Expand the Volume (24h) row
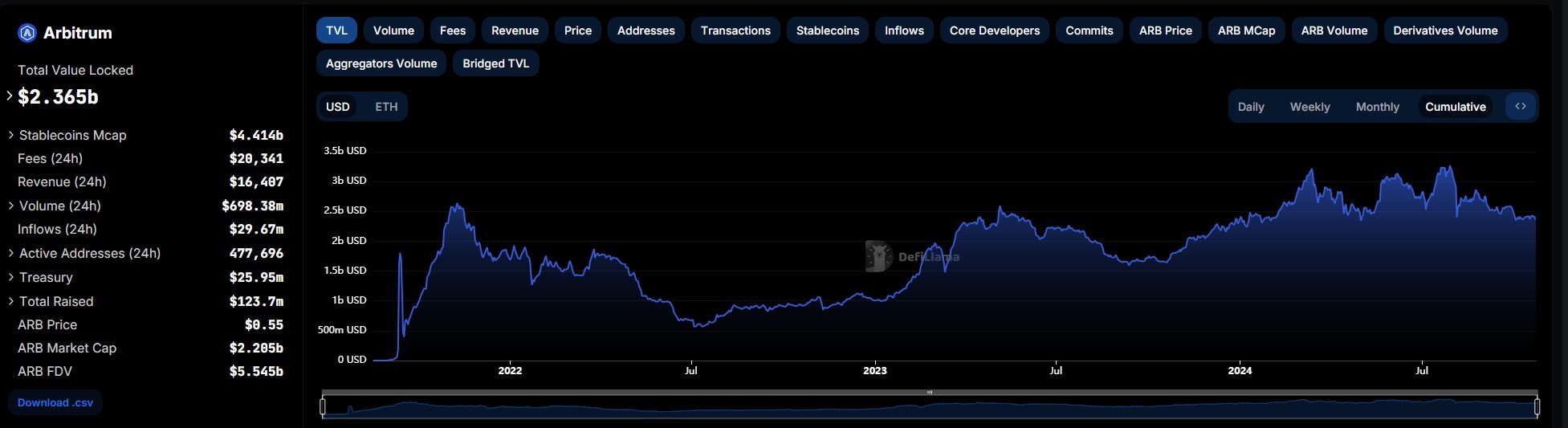 (11, 206)
